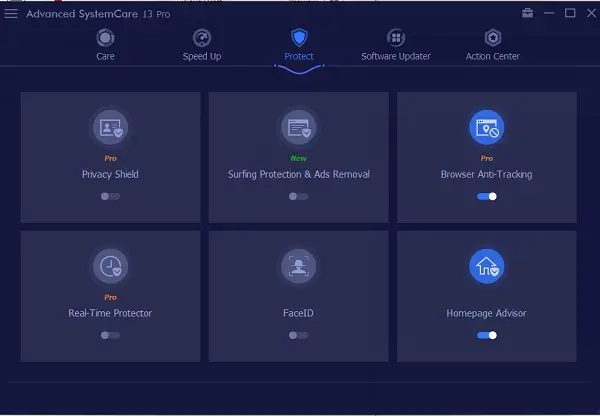Select the Protect tab label
The width and height of the screenshot is (600, 416).
(x=299, y=56)
